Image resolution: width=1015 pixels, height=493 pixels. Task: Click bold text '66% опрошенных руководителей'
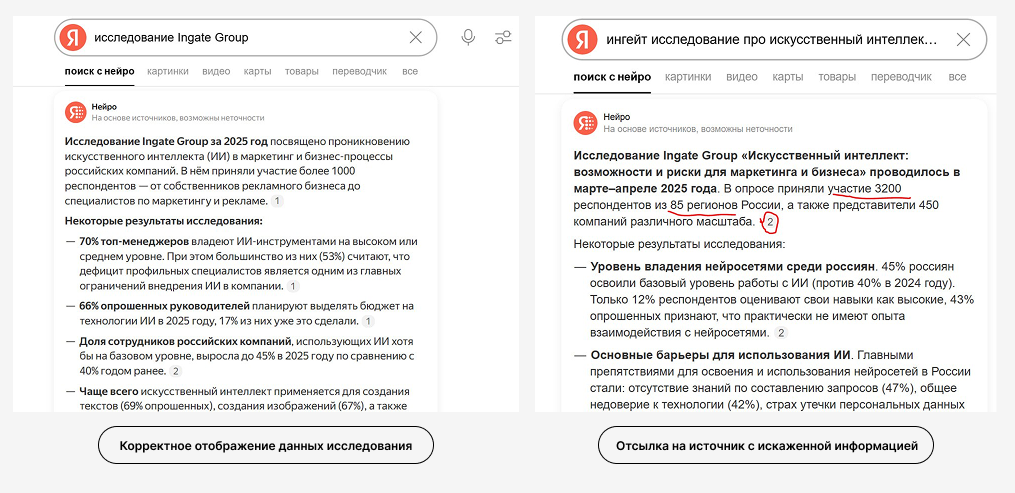pyautogui.click(x=164, y=305)
